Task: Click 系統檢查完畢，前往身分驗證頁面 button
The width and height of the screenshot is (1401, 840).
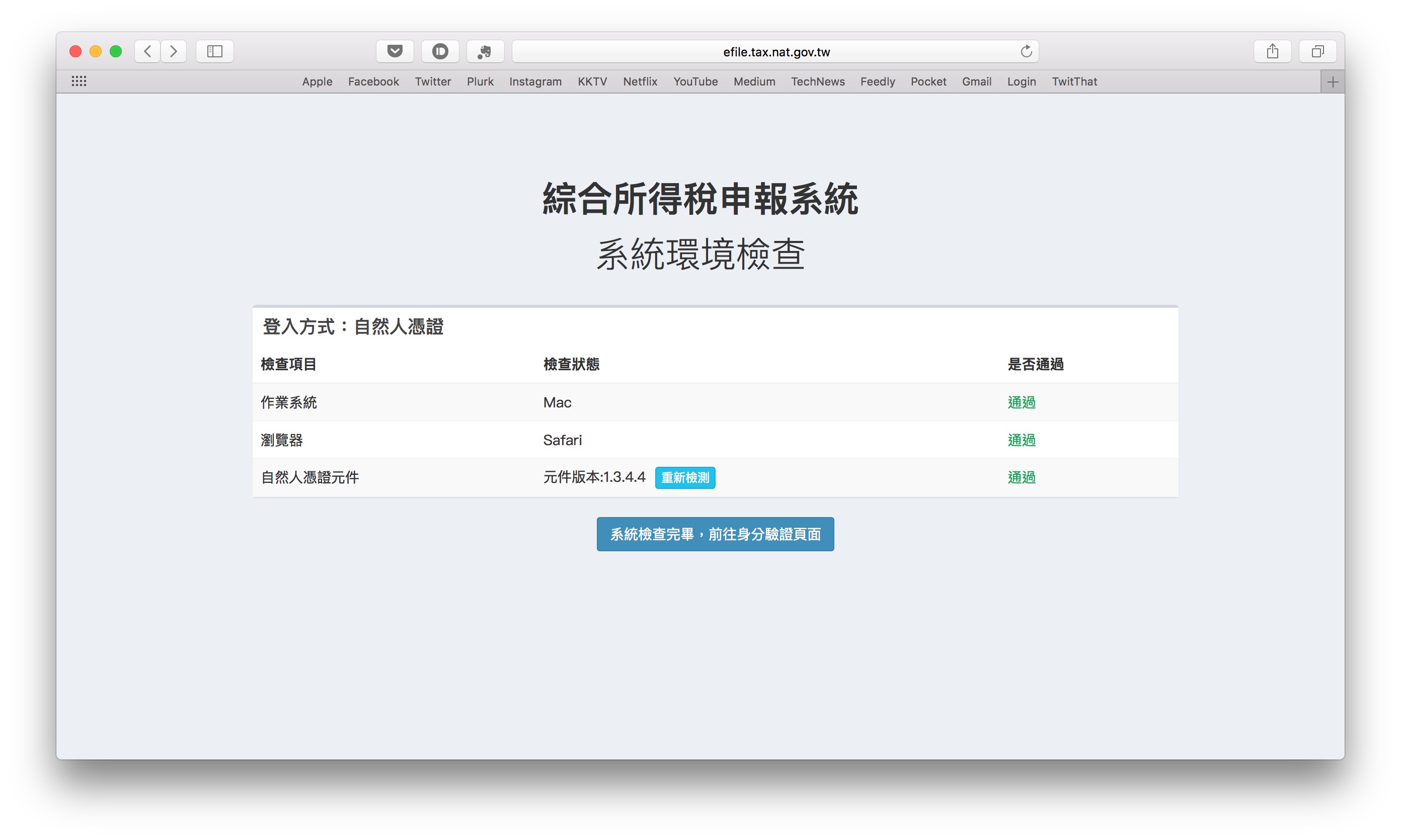Action: 715,534
